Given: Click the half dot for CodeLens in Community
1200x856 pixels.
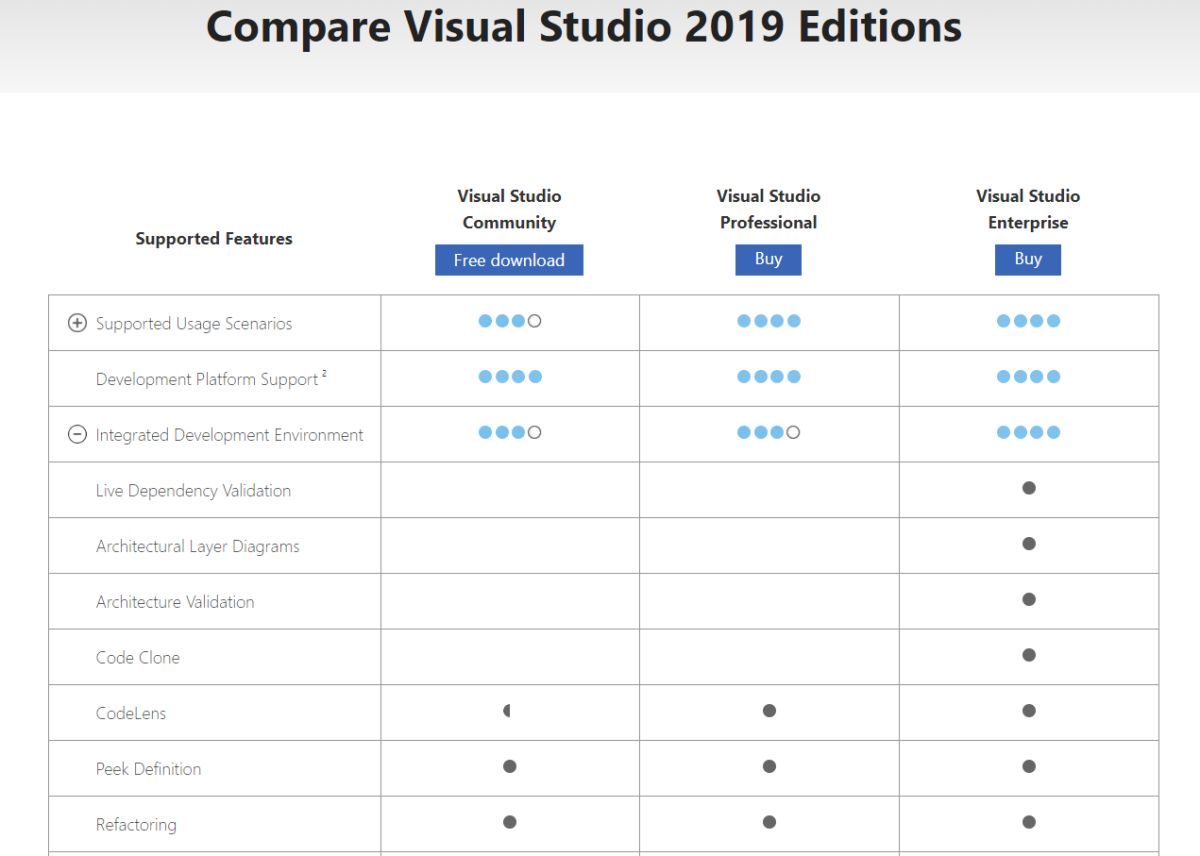Looking at the screenshot, I should (x=507, y=711).
